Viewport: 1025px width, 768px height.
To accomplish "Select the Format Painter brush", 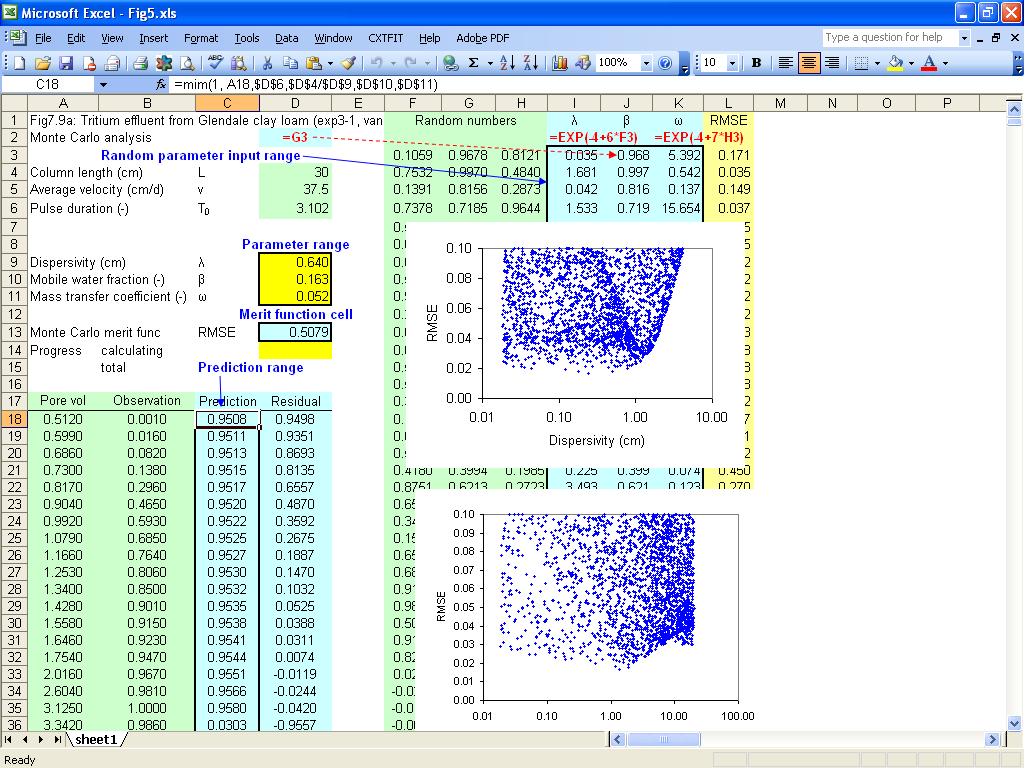I will (x=348, y=63).
